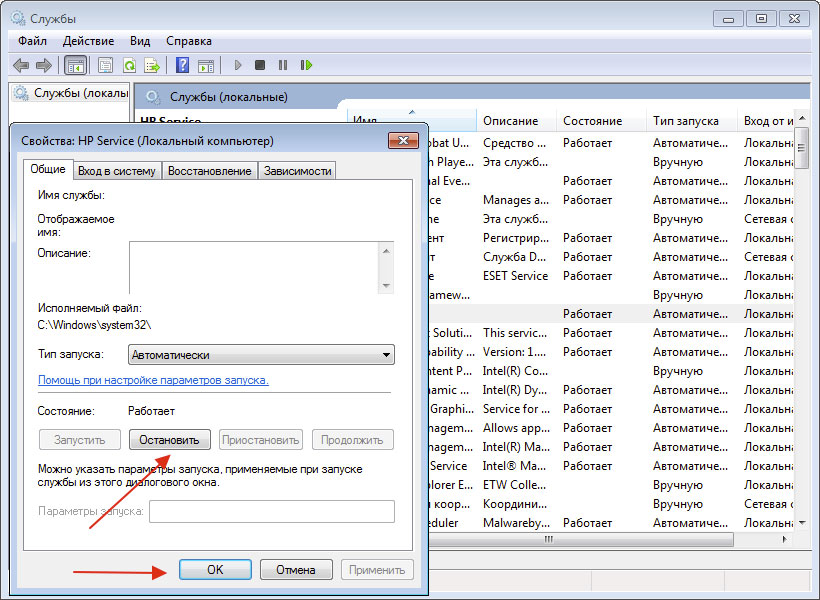Click the Приостановить button
This screenshot has height=600, width=820.
[x=260, y=440]
